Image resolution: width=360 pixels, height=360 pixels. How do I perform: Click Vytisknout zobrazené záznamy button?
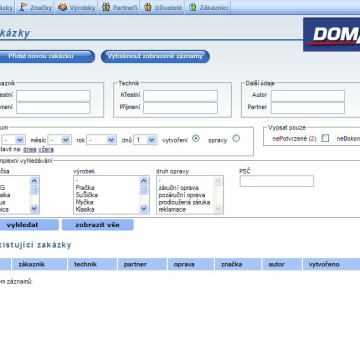tap(155, 56)
